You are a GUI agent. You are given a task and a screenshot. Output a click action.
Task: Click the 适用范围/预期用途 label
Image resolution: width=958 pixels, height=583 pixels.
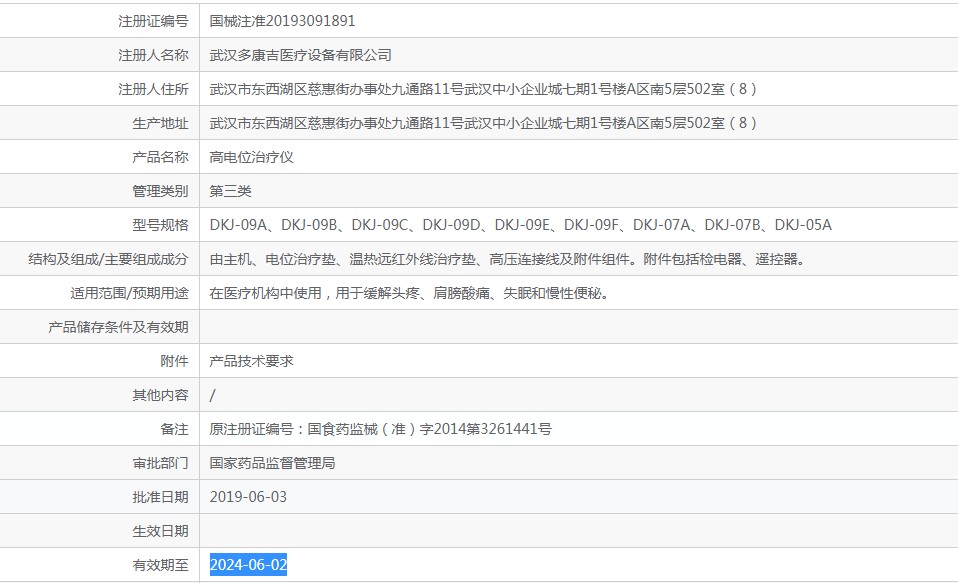click(129, 293)
